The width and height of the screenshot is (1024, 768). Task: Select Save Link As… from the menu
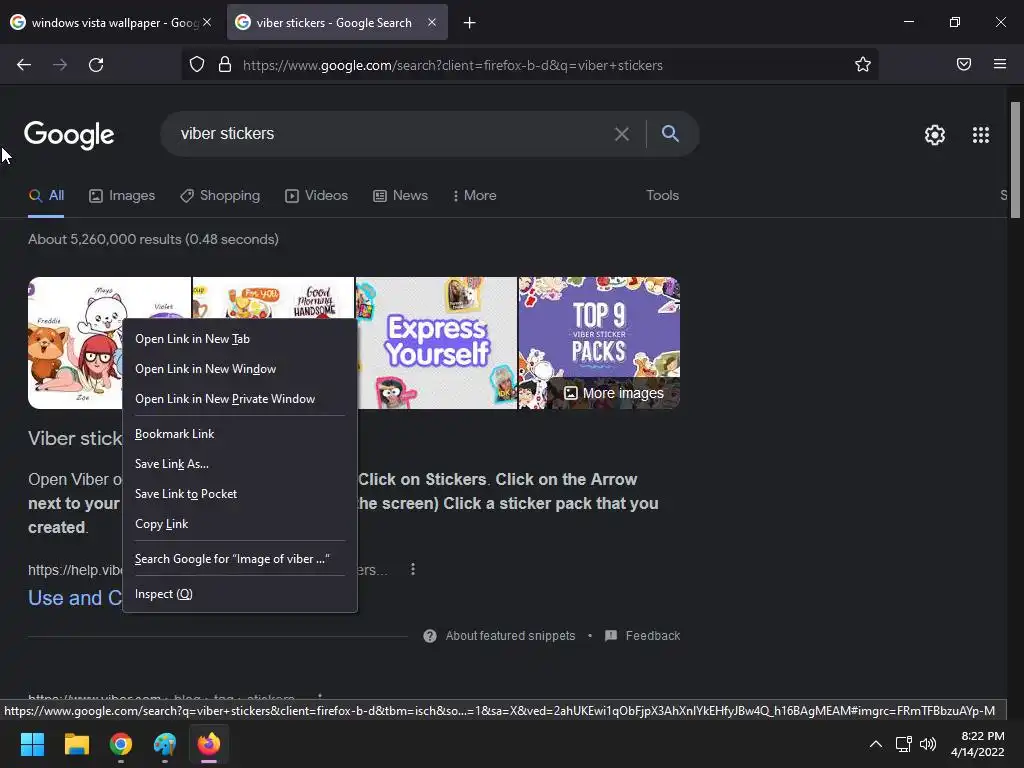(240, 464)
